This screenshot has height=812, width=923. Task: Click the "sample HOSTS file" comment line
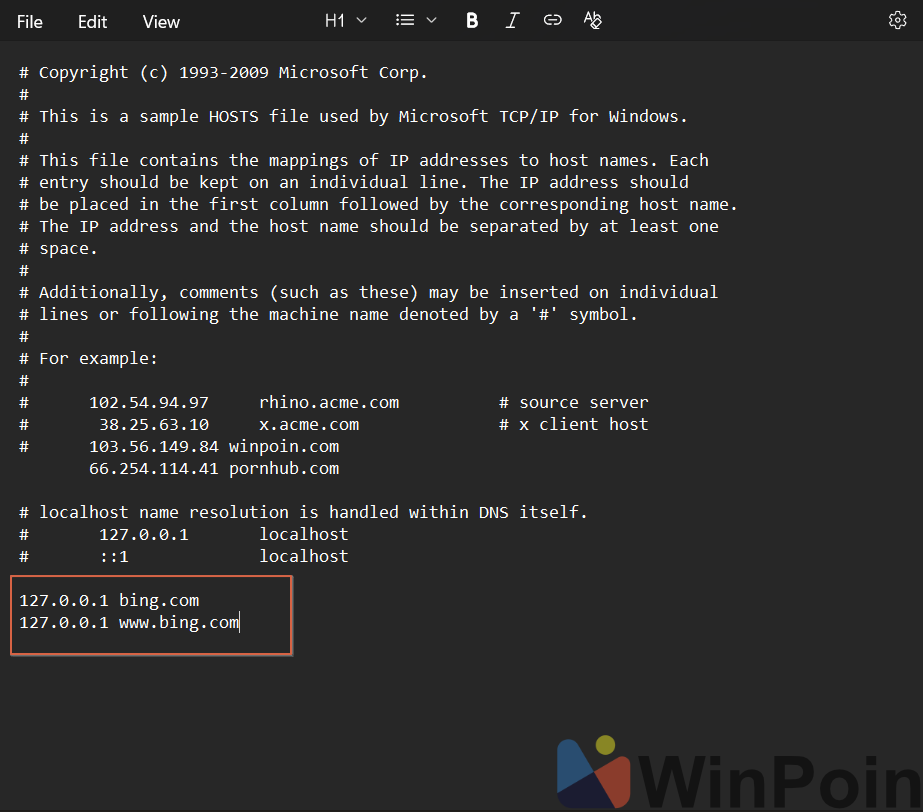click(x=353, y=117)
